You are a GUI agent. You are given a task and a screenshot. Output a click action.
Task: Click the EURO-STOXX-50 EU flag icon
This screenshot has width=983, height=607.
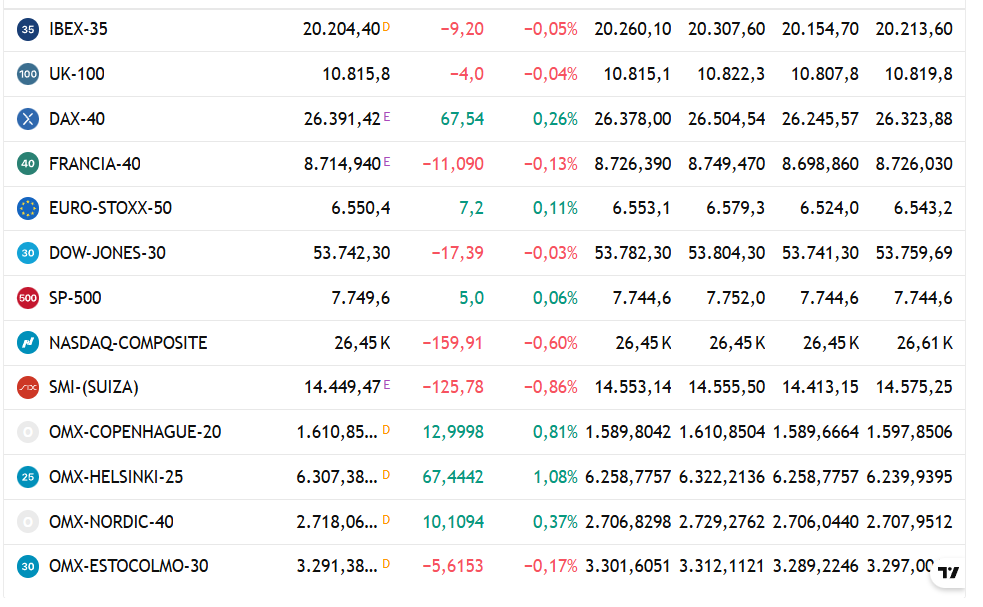coord(28,208)
